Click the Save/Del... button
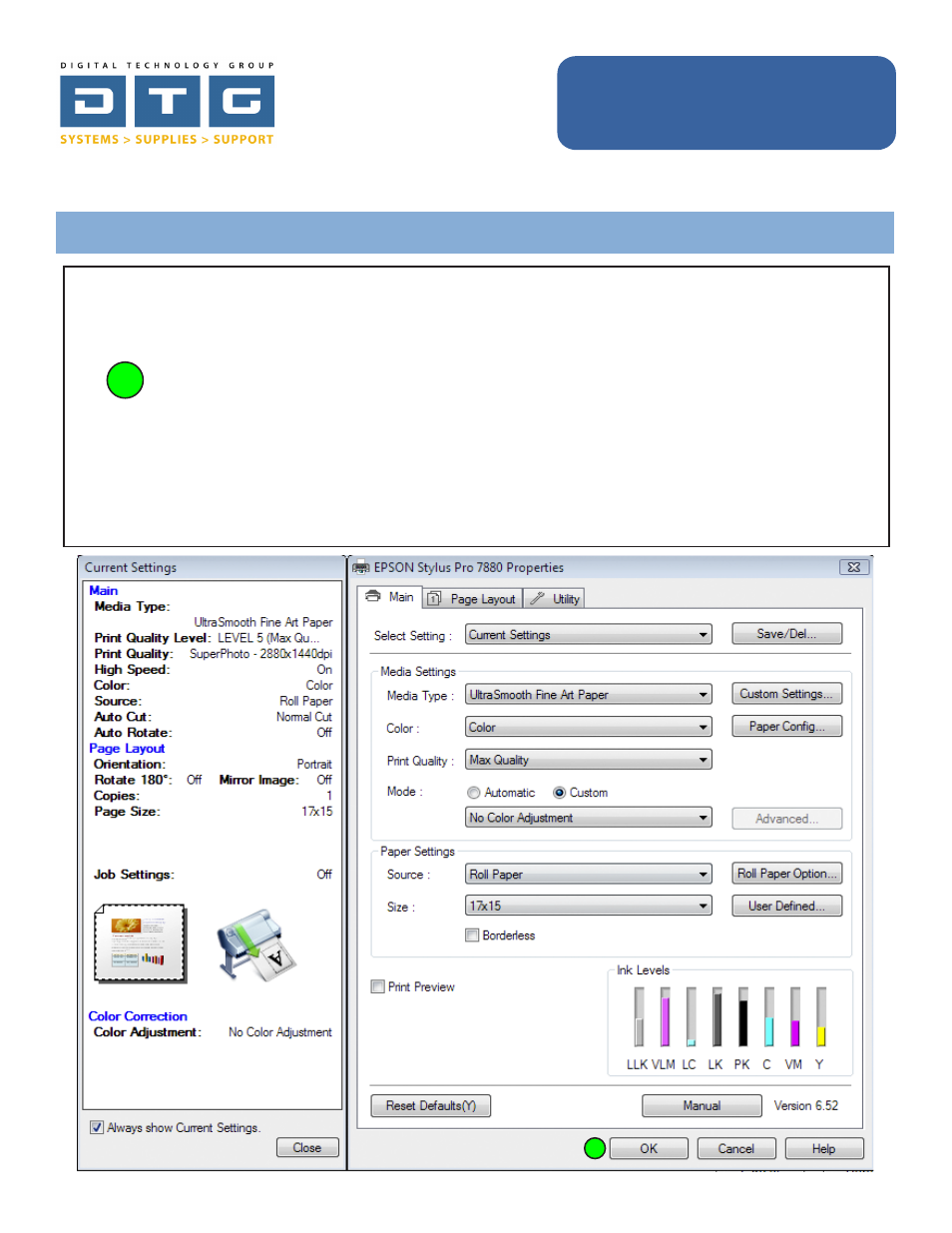The image size is (952, 1233). (x=786, y=634)
